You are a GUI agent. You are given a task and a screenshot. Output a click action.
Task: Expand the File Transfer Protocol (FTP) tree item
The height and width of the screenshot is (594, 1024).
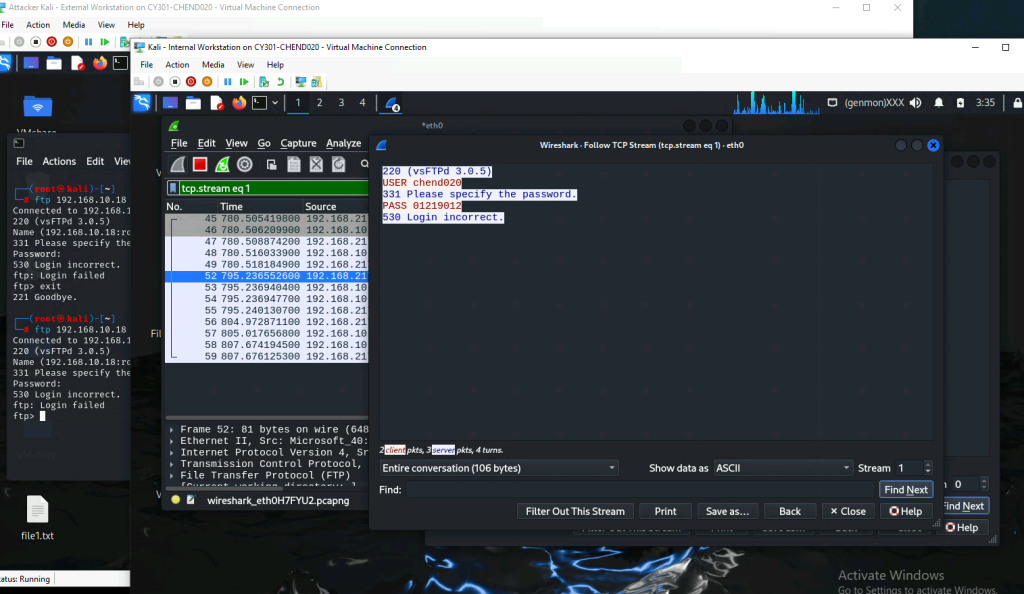click(x=172, y=475)
